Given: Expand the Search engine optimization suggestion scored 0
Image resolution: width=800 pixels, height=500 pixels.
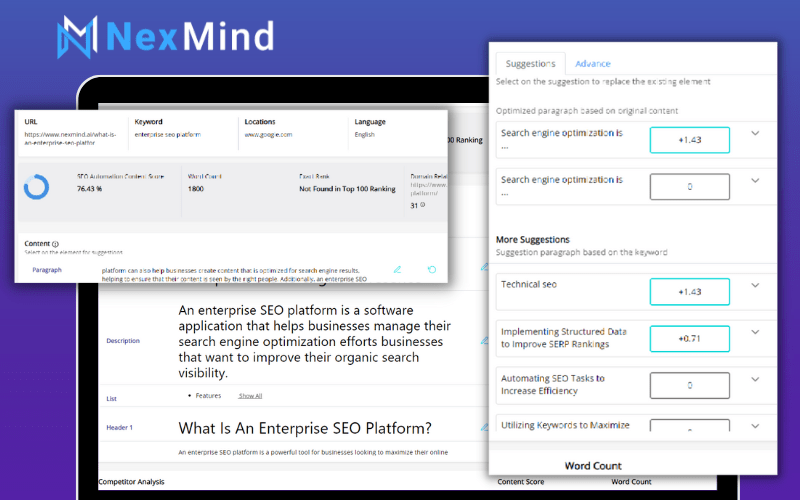Looking at the screenshot, I should coord(755,180).
